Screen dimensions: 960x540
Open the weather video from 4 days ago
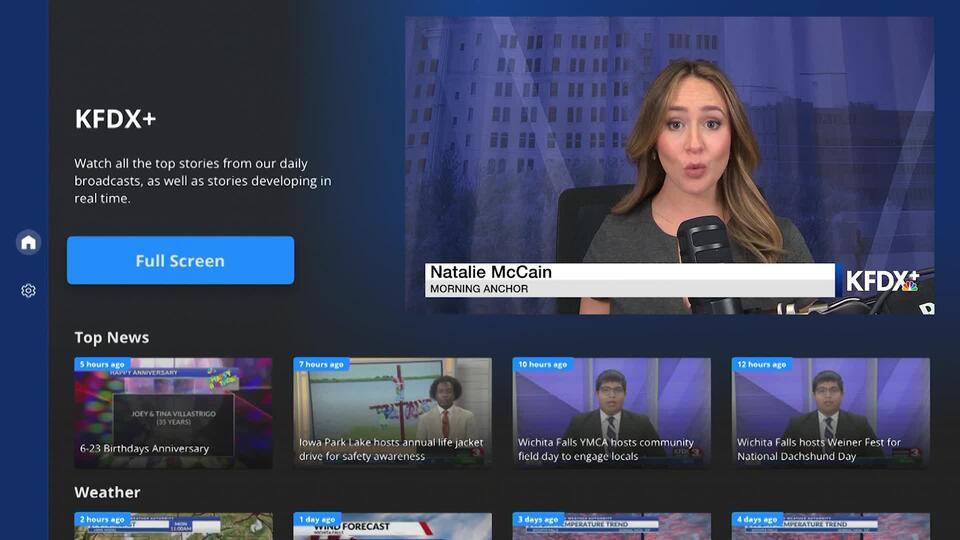pos(830,528)
